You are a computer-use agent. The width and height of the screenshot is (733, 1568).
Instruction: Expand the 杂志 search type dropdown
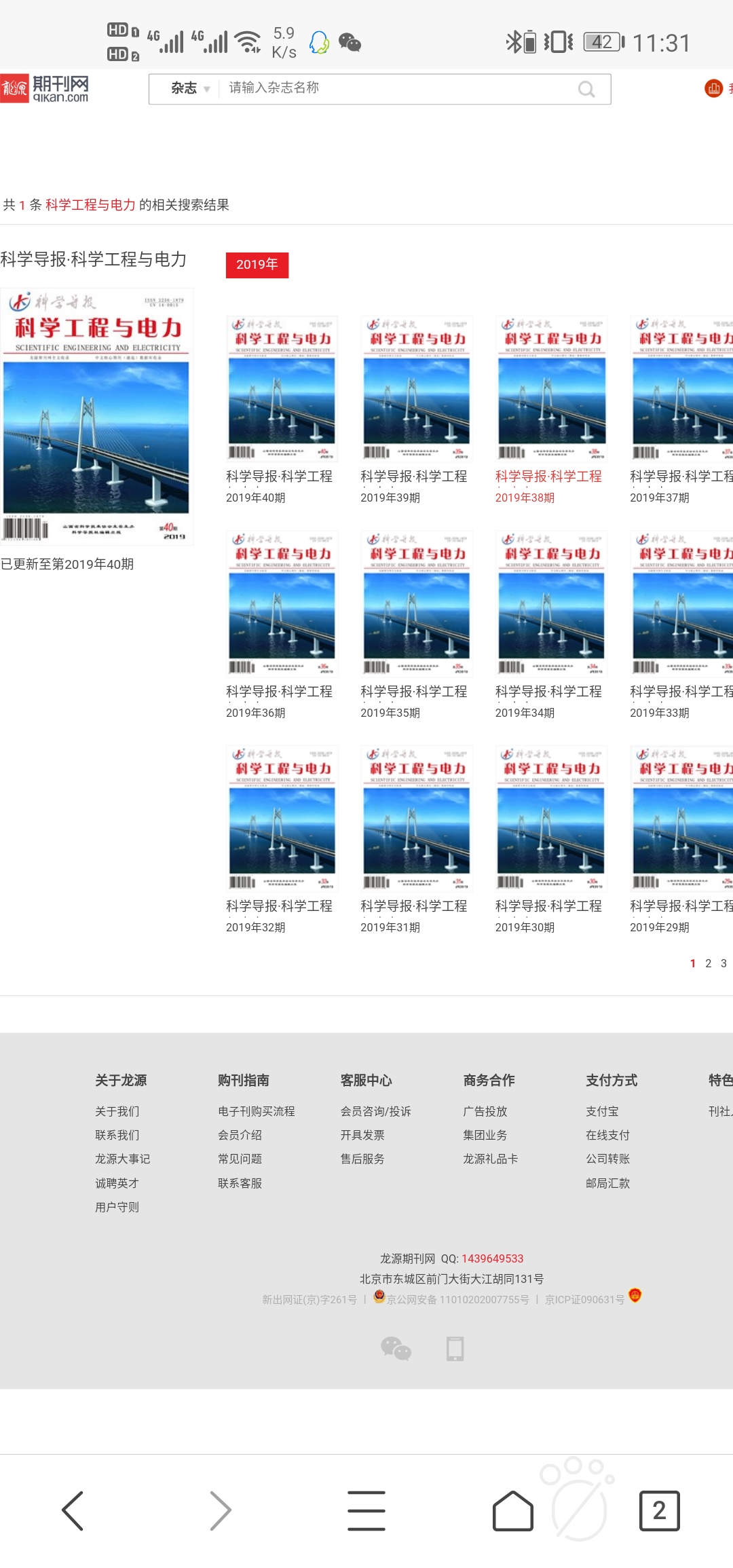[190, 88]
